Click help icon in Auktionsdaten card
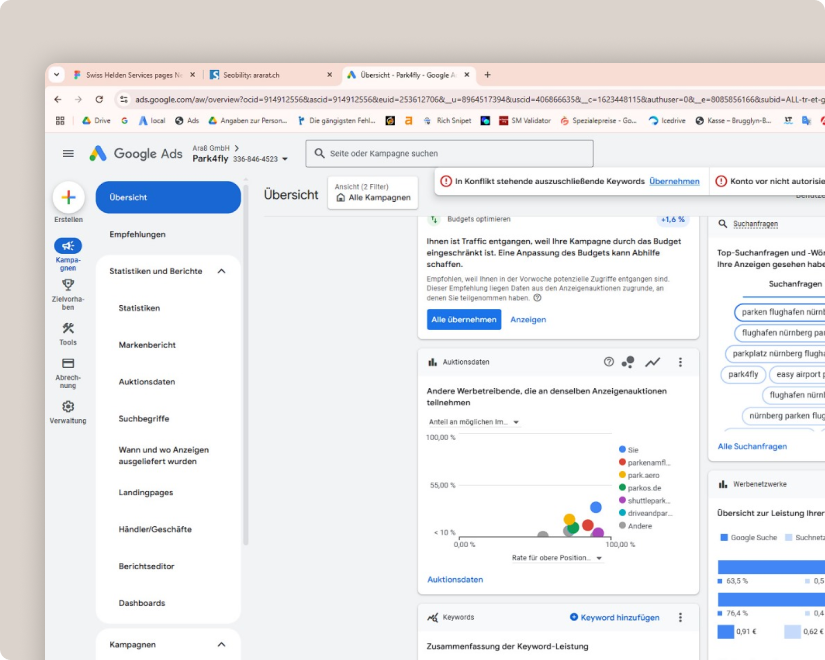This screenshot has height=660, width=825. pyautogui.click(x=609, y=362)
